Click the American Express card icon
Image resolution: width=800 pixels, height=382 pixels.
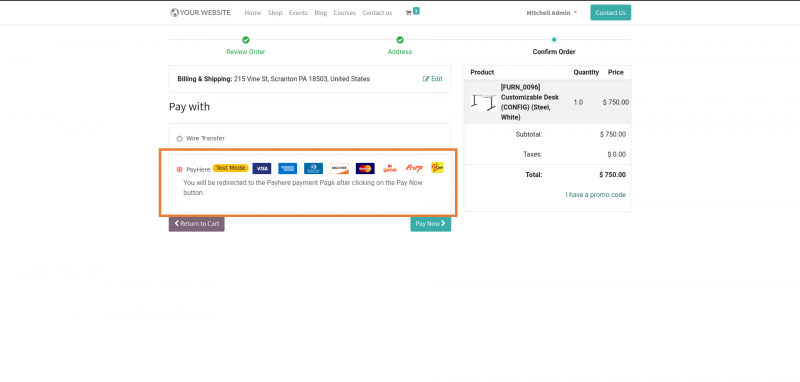tap(288, 168)
